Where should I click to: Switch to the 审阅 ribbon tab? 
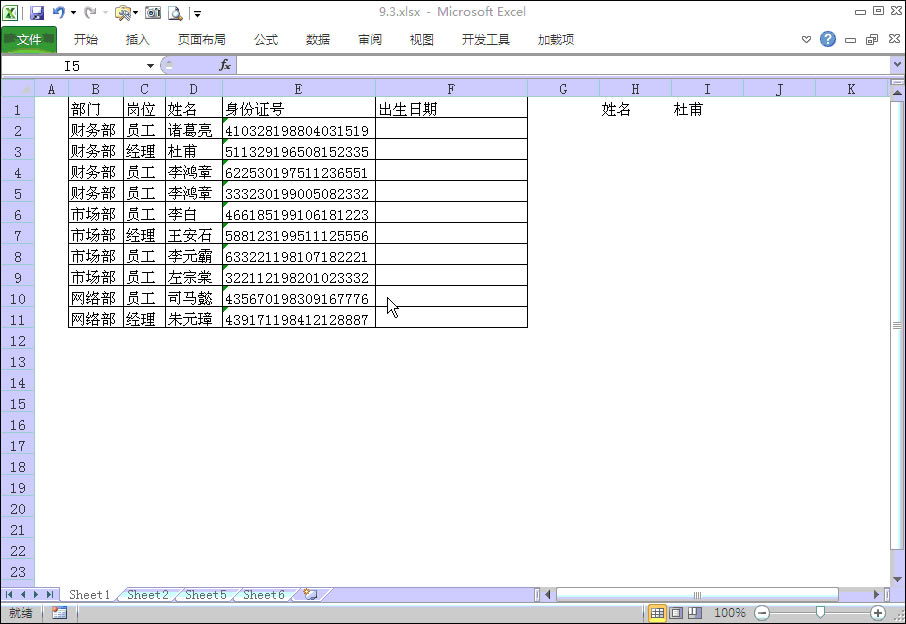click(370, 39)
